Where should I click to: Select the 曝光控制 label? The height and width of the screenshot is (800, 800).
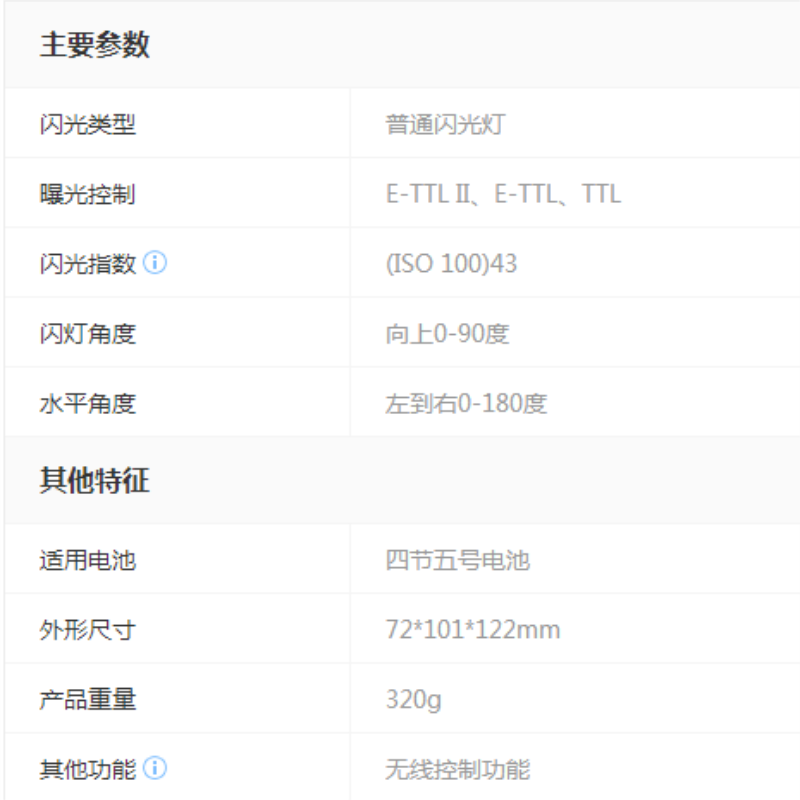click(x=87, y=194)
